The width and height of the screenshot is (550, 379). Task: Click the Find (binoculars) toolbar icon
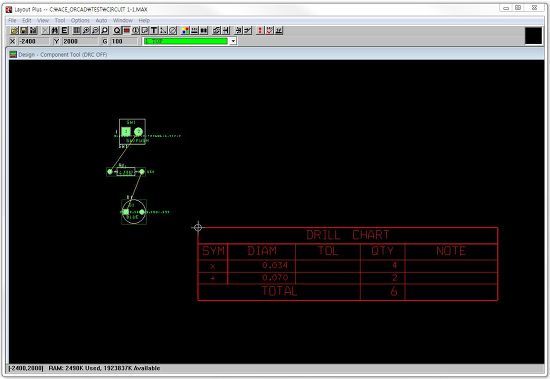click(55, 31)
